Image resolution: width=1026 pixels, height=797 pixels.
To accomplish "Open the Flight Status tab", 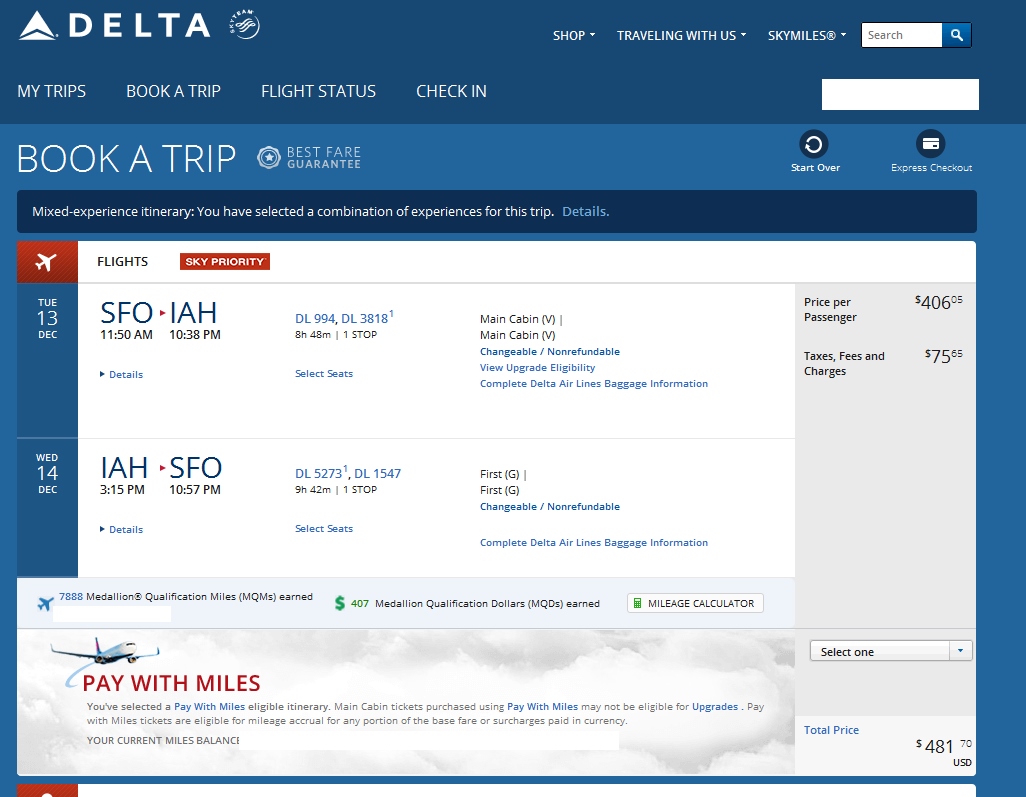I will tap(318, 91).
